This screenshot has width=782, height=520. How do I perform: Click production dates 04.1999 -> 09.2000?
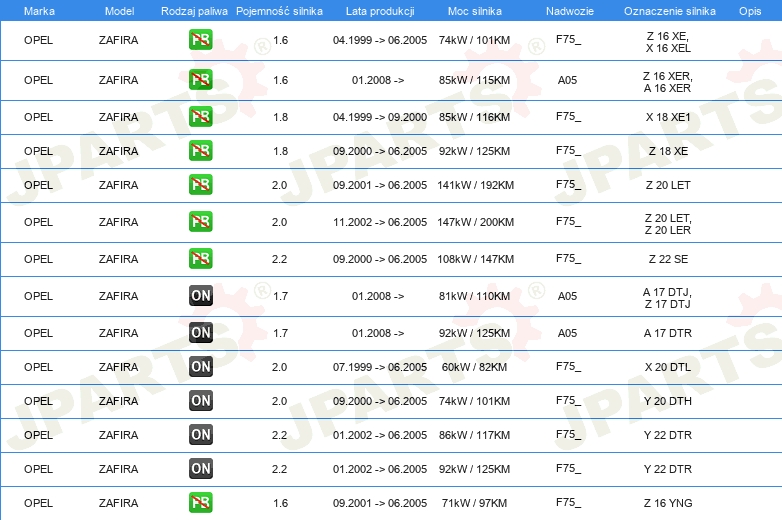pos(380,117)
